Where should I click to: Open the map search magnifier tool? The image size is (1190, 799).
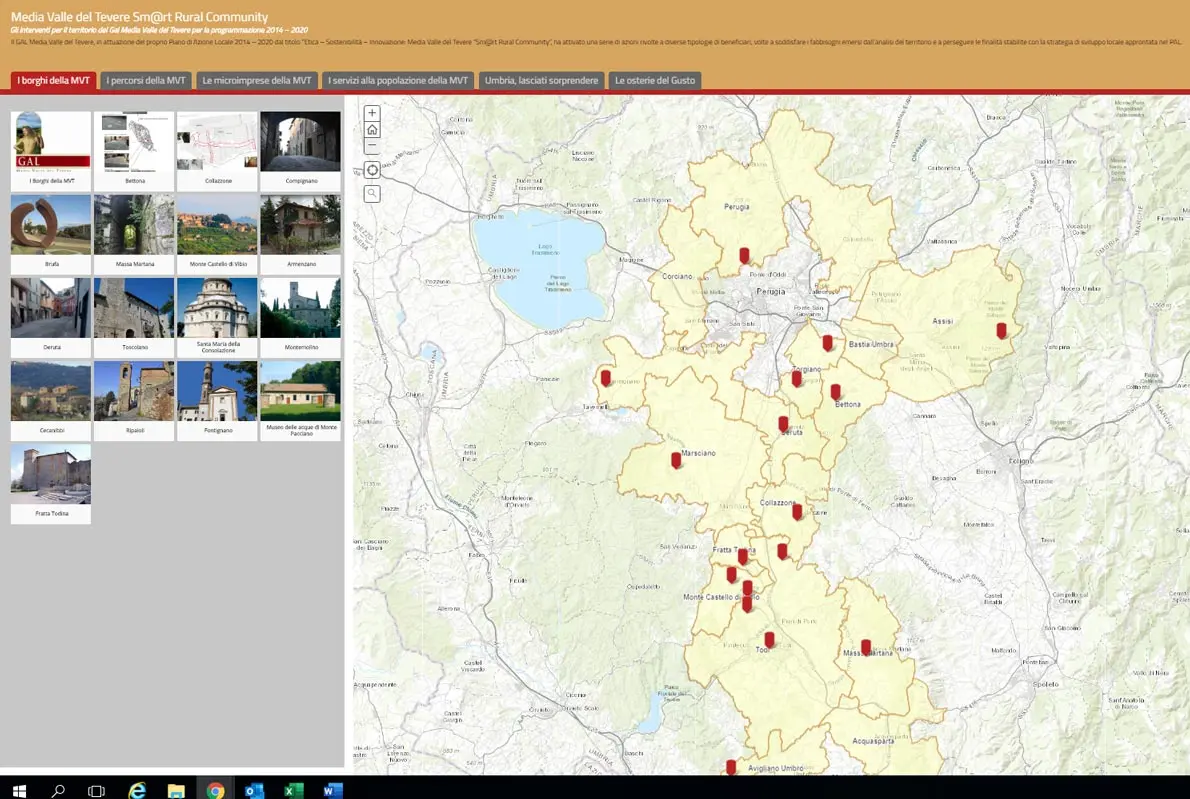pyautogui.click(x=371, y=193)
